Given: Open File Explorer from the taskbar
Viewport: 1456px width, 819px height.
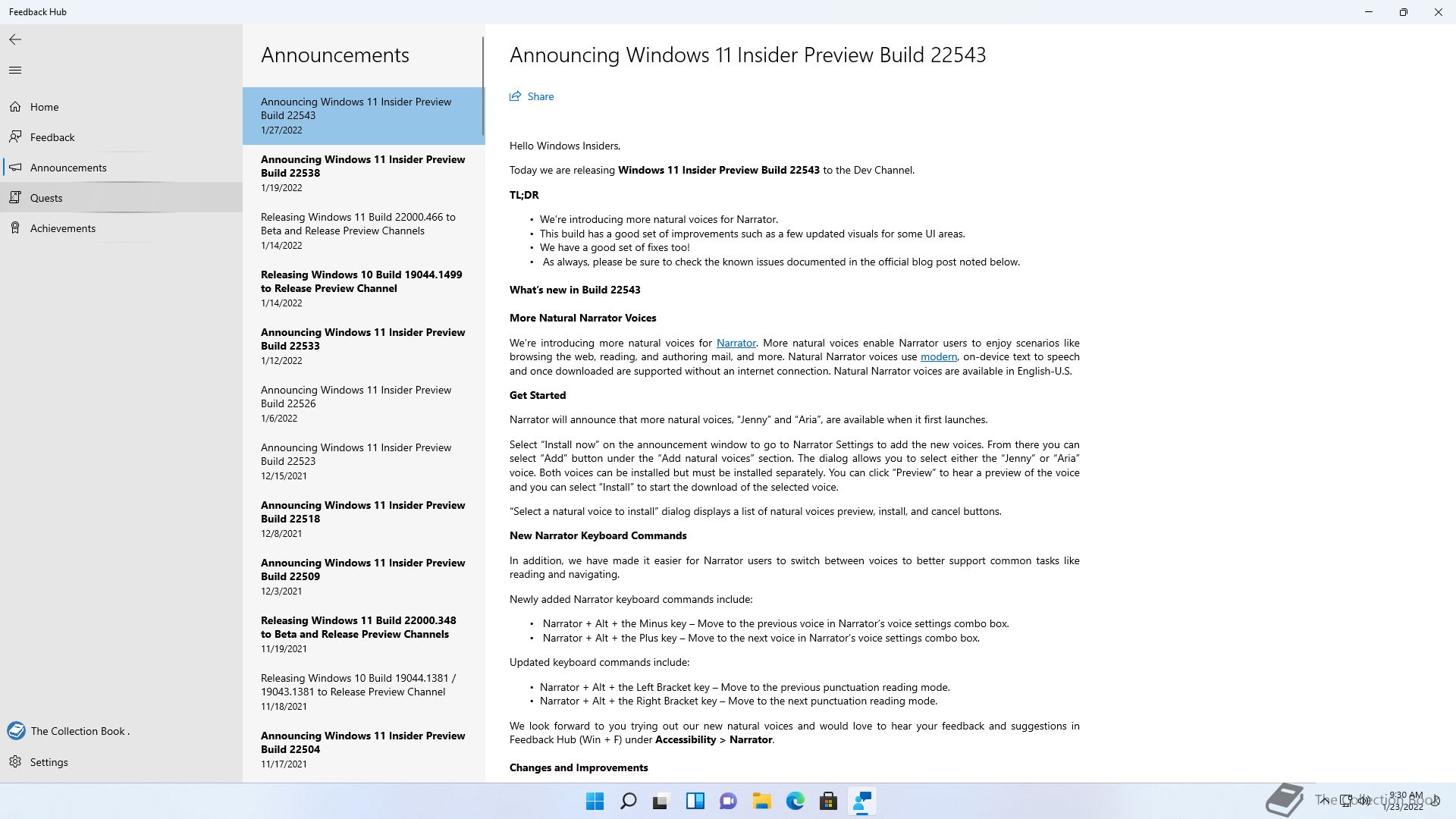Looking at the screenshot, I should pyautogui.click(x=762, y=801).
